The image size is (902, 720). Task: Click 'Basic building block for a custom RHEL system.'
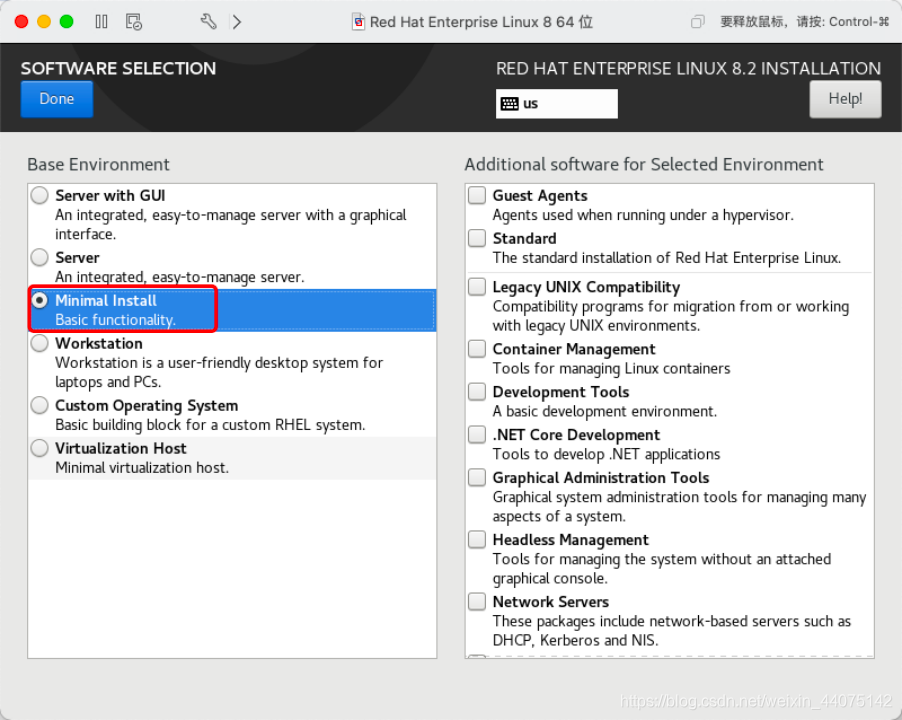point(210,425)
